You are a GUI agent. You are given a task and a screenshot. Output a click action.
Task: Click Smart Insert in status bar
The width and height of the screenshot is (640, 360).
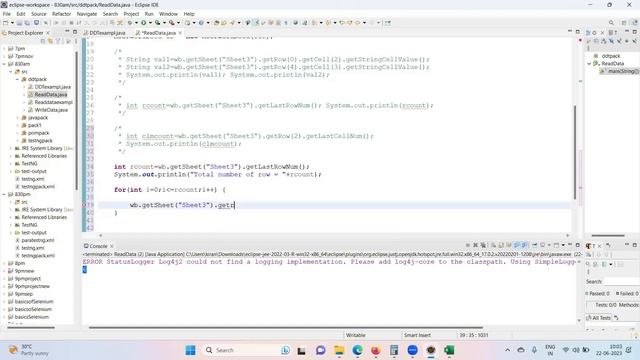417,335
